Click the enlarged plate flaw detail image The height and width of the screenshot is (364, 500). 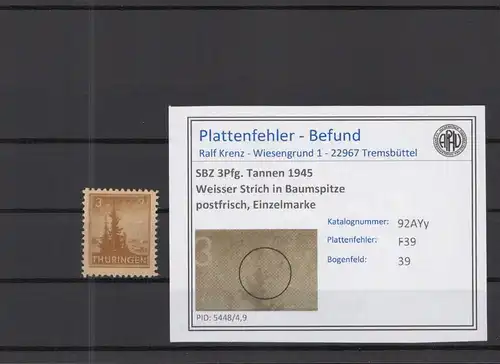point(256,270)
